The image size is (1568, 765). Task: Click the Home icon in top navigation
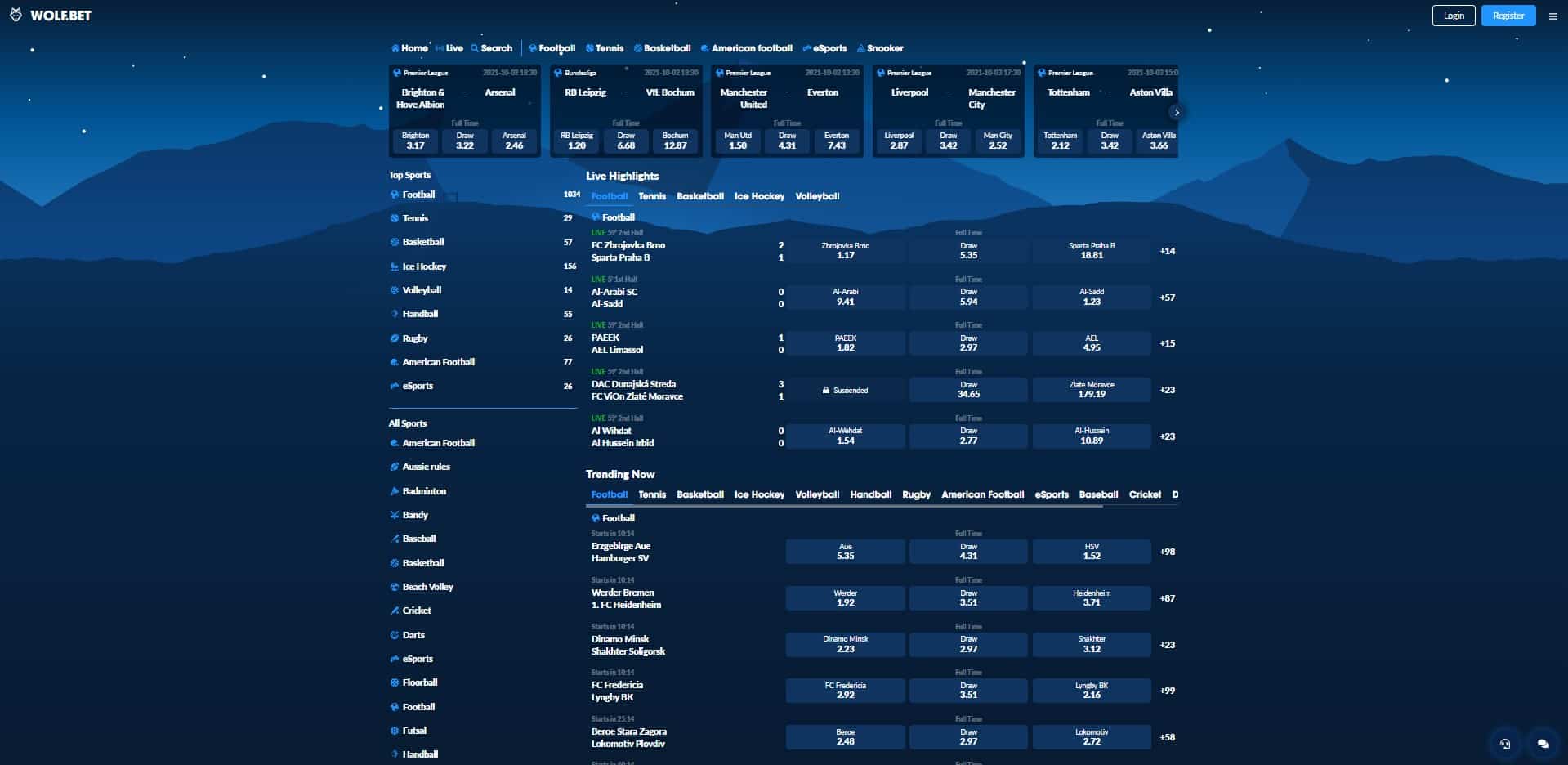point(395,48)
